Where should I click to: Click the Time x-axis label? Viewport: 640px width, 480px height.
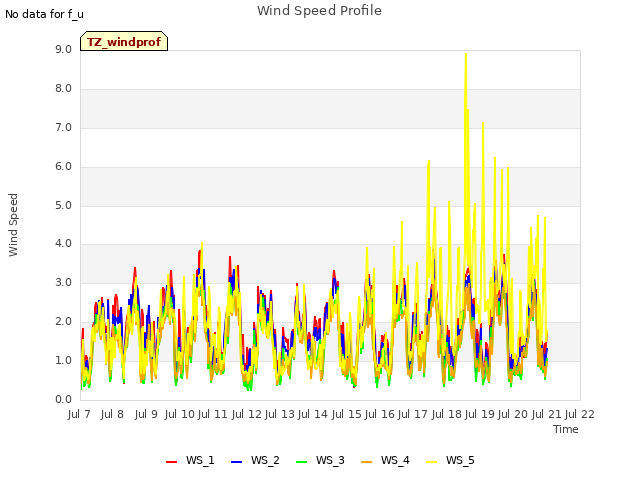pos(566,429)
